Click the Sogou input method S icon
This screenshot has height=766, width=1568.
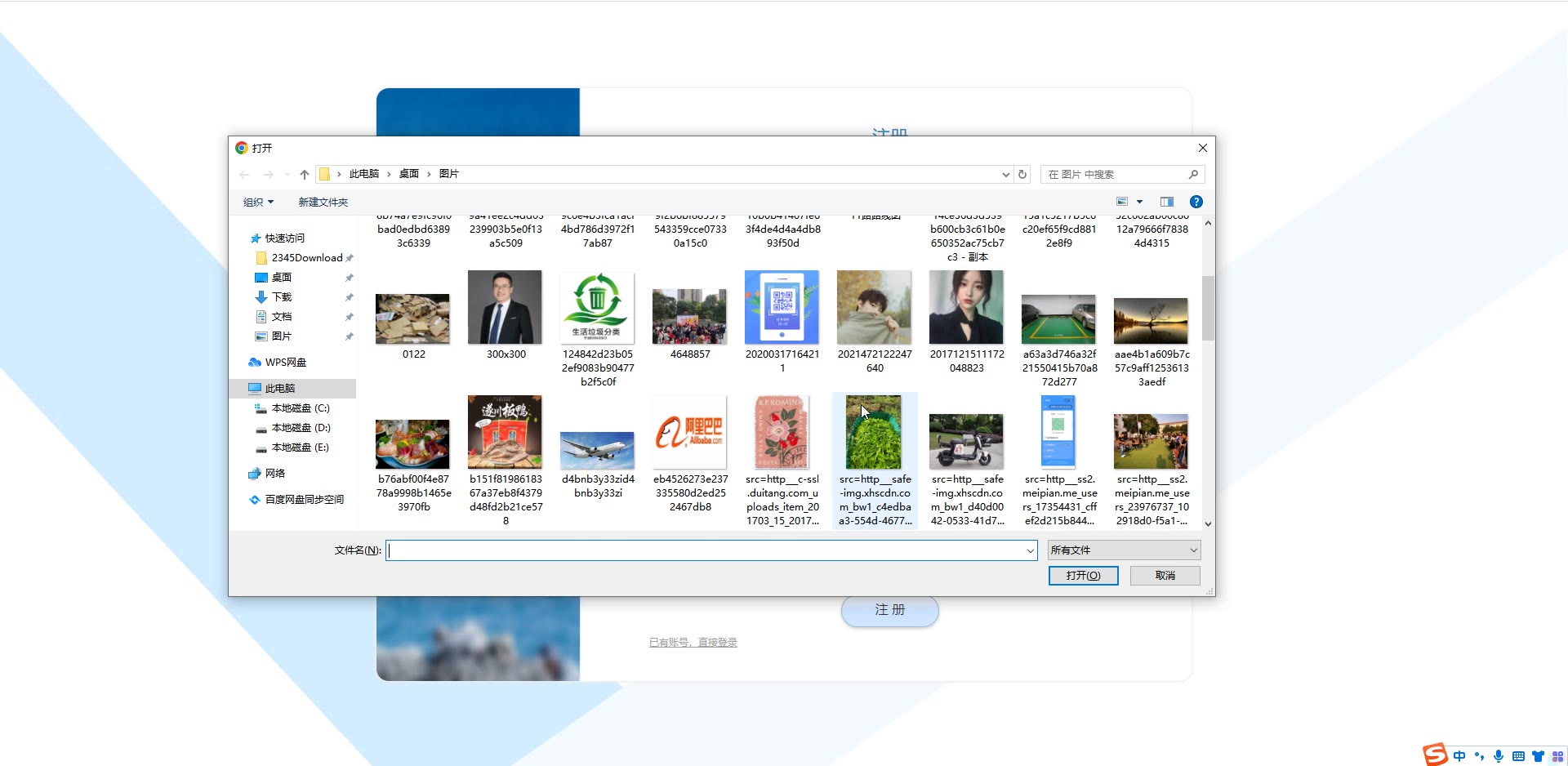click(x=1435, y=755)
